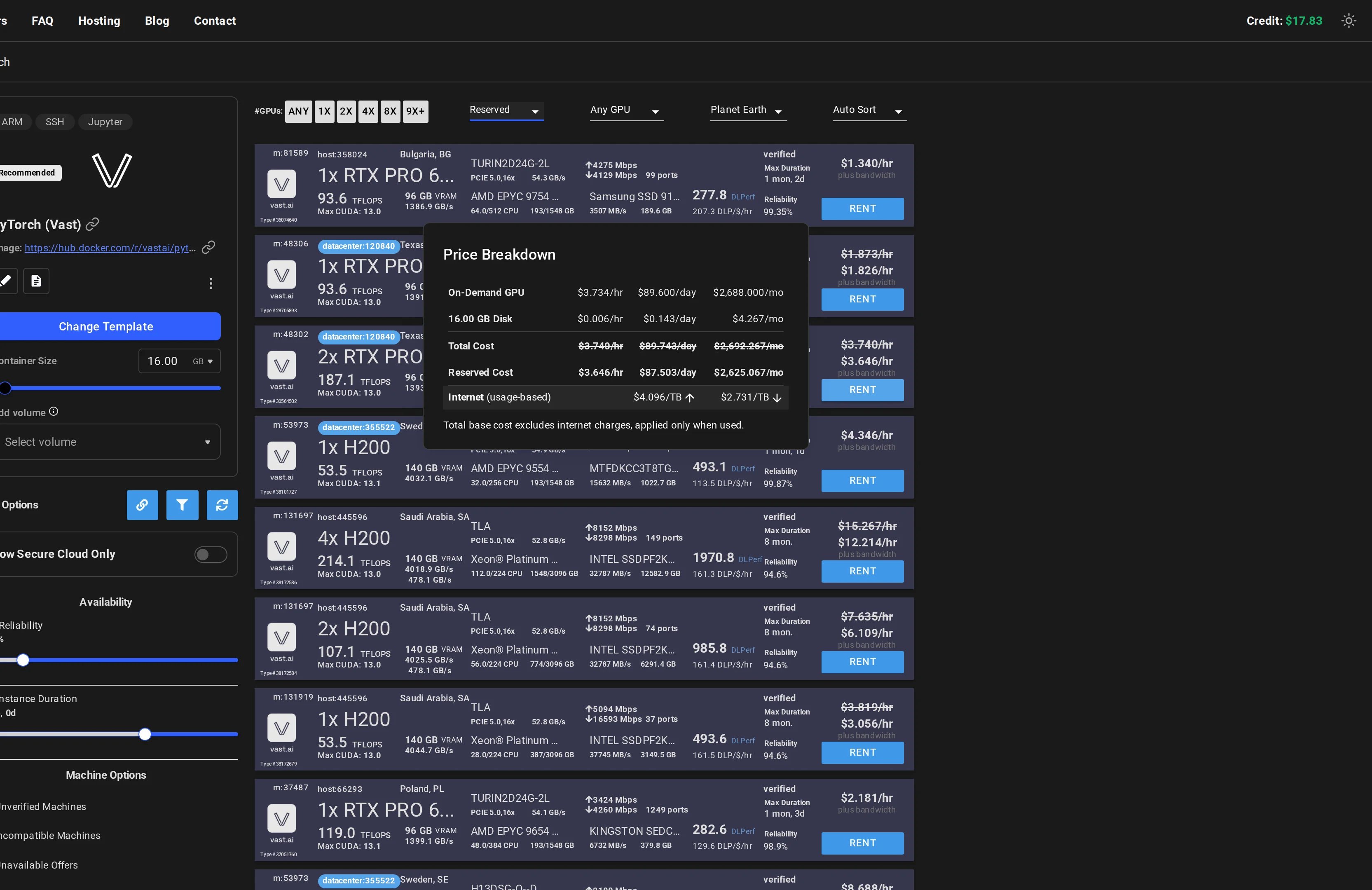
Task: Rent the $3.646/hr offer
Action: [862, 390]
